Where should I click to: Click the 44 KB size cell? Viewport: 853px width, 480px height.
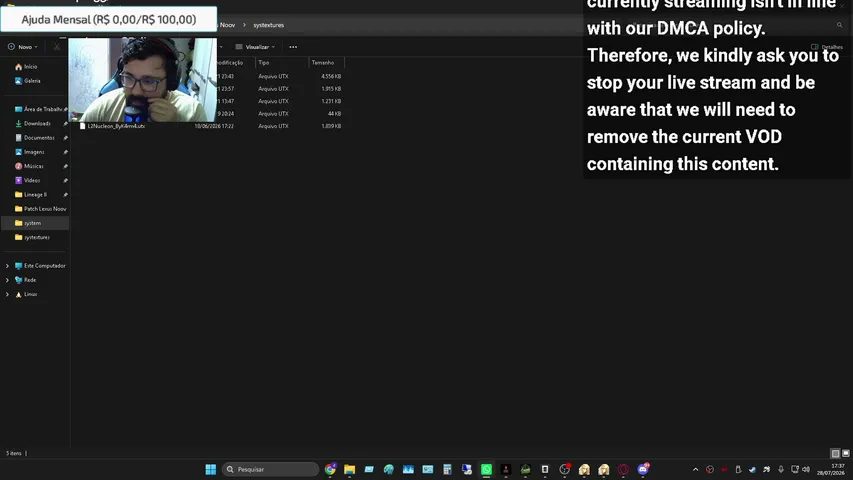(334, 114)
